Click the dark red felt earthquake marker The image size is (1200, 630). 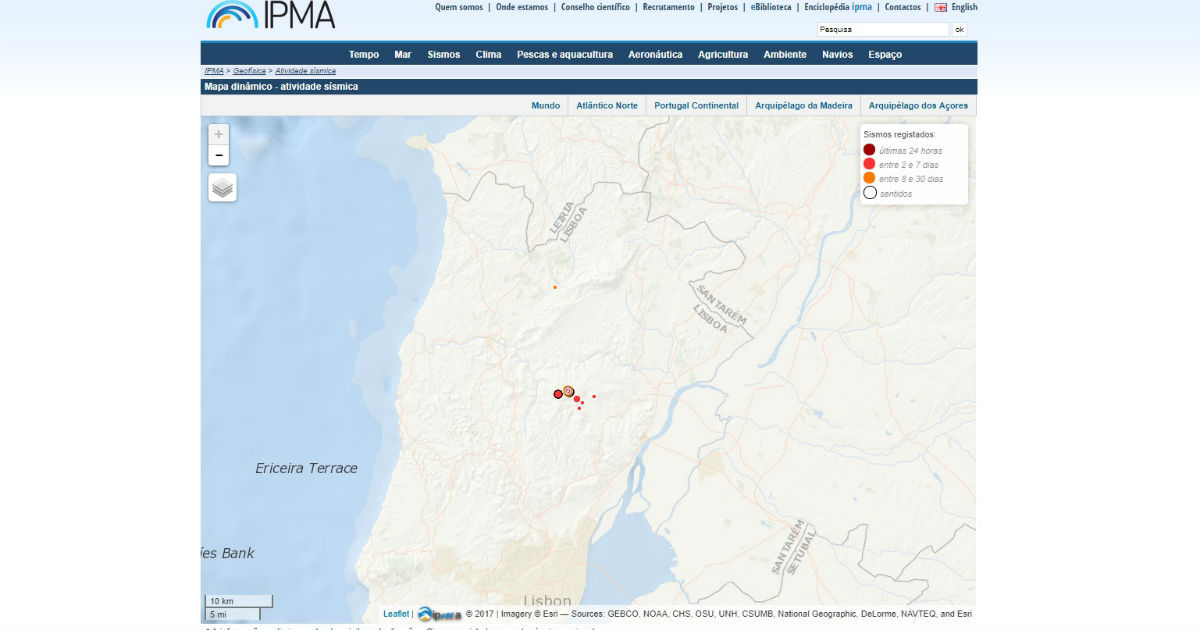[558, 394]
